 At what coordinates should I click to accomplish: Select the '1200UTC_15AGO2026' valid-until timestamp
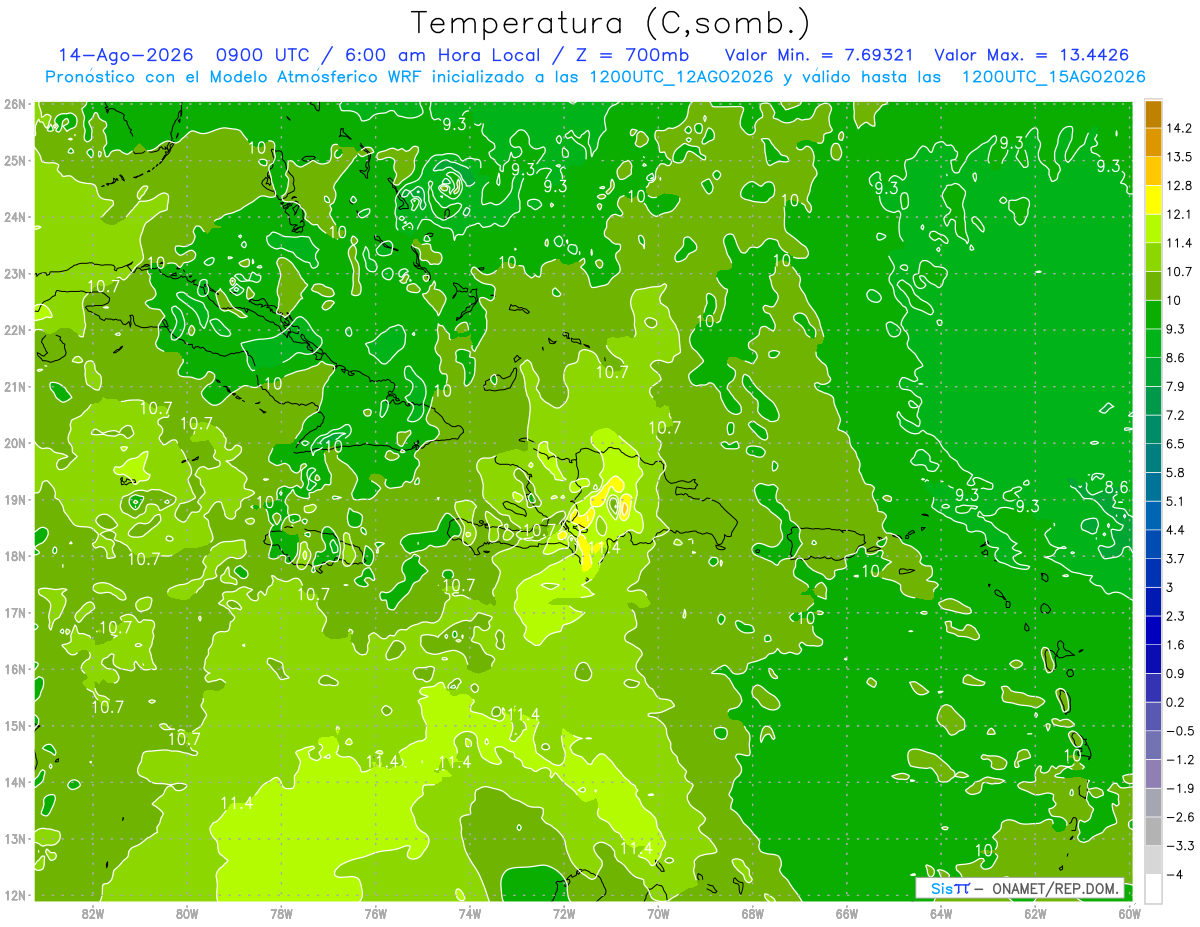click(x=1053, y=77)
